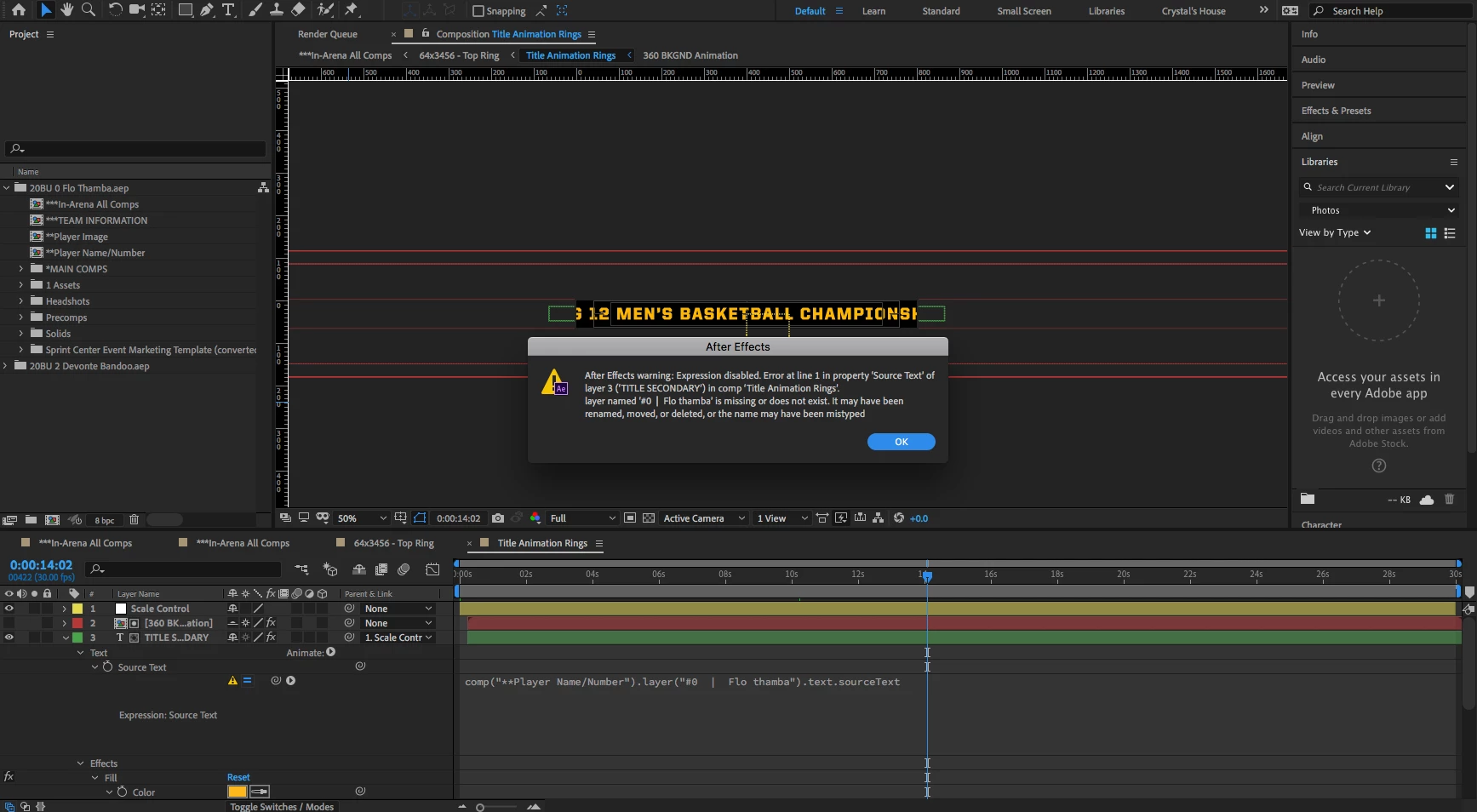Collapse the Effects group of TITLE SECONDARY
This screenshot has width=1477, height=812.
coord(81,763)
